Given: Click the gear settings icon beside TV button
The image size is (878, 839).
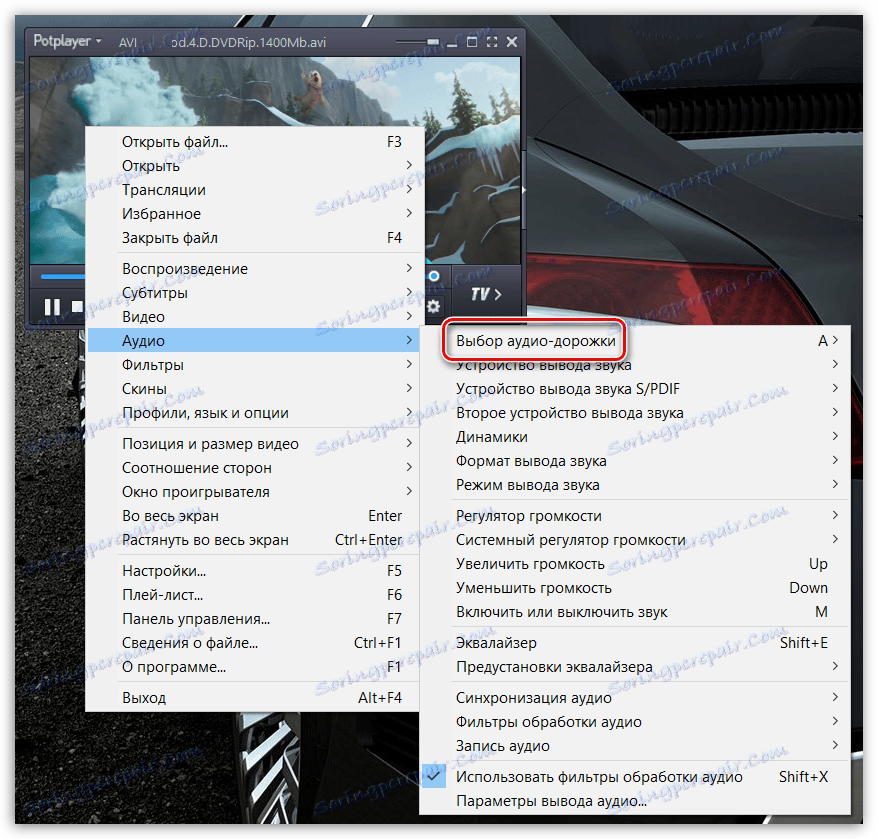Looking at the screenshot, I should pyautogui.click(x=434, y=307).
